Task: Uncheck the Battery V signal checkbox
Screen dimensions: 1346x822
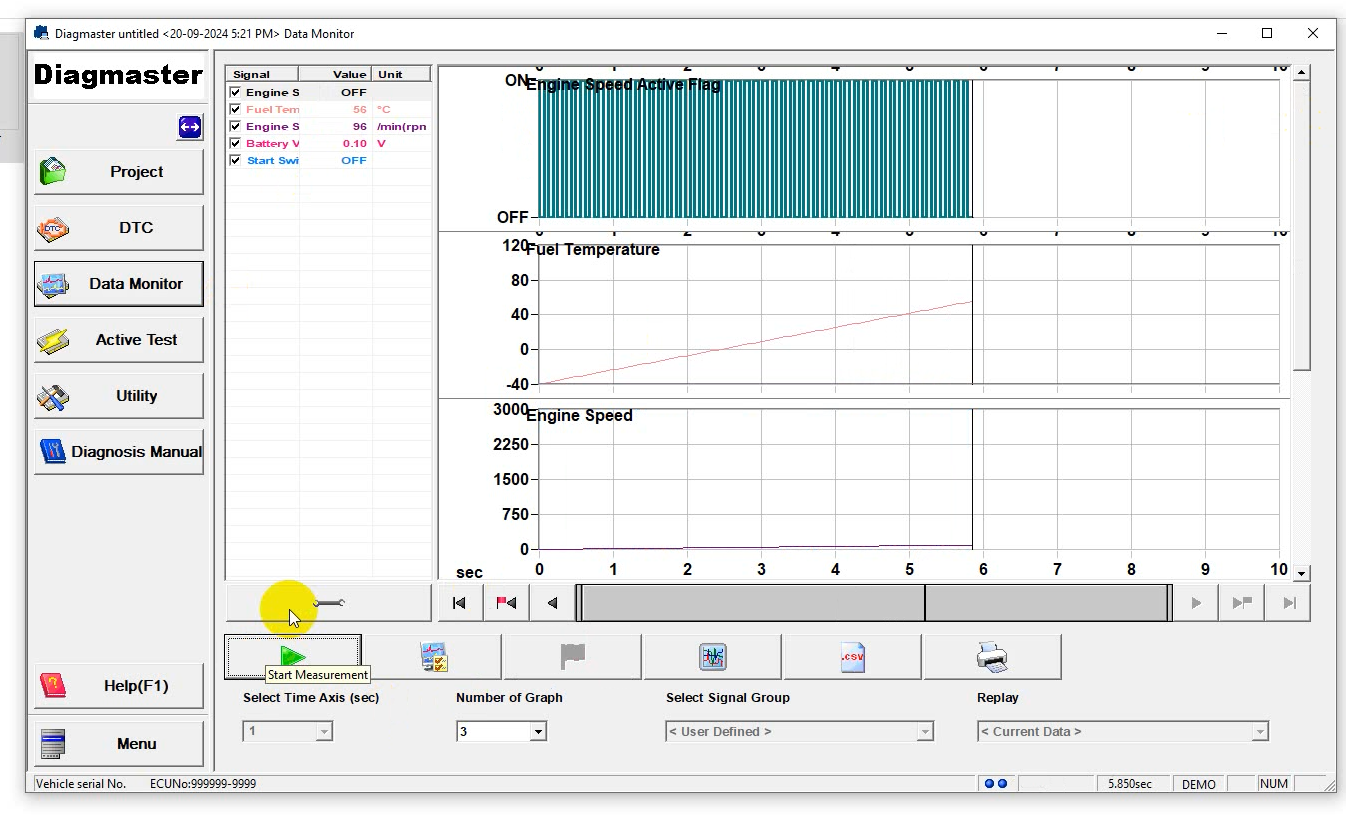Action: tap(236, 143)
